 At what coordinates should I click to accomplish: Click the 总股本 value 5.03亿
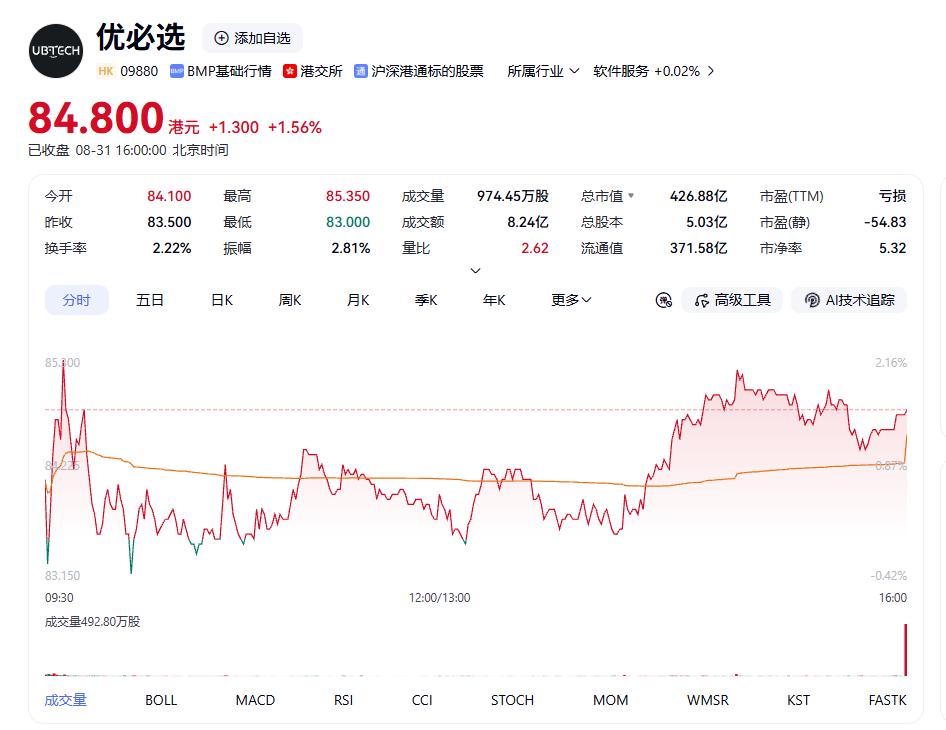tap(706, 222)
